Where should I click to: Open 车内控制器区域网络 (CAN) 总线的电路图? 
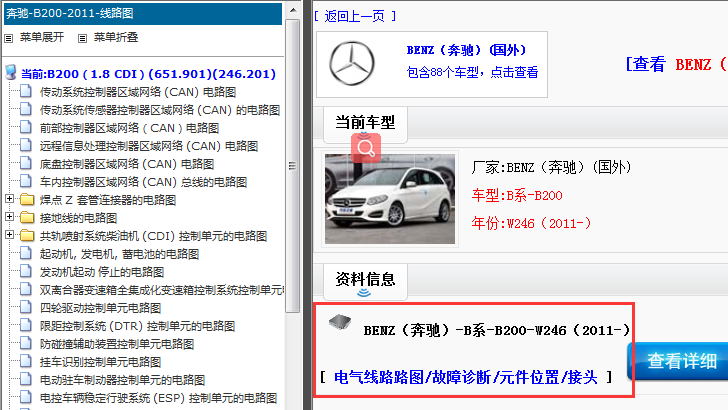tap(143, 182)
